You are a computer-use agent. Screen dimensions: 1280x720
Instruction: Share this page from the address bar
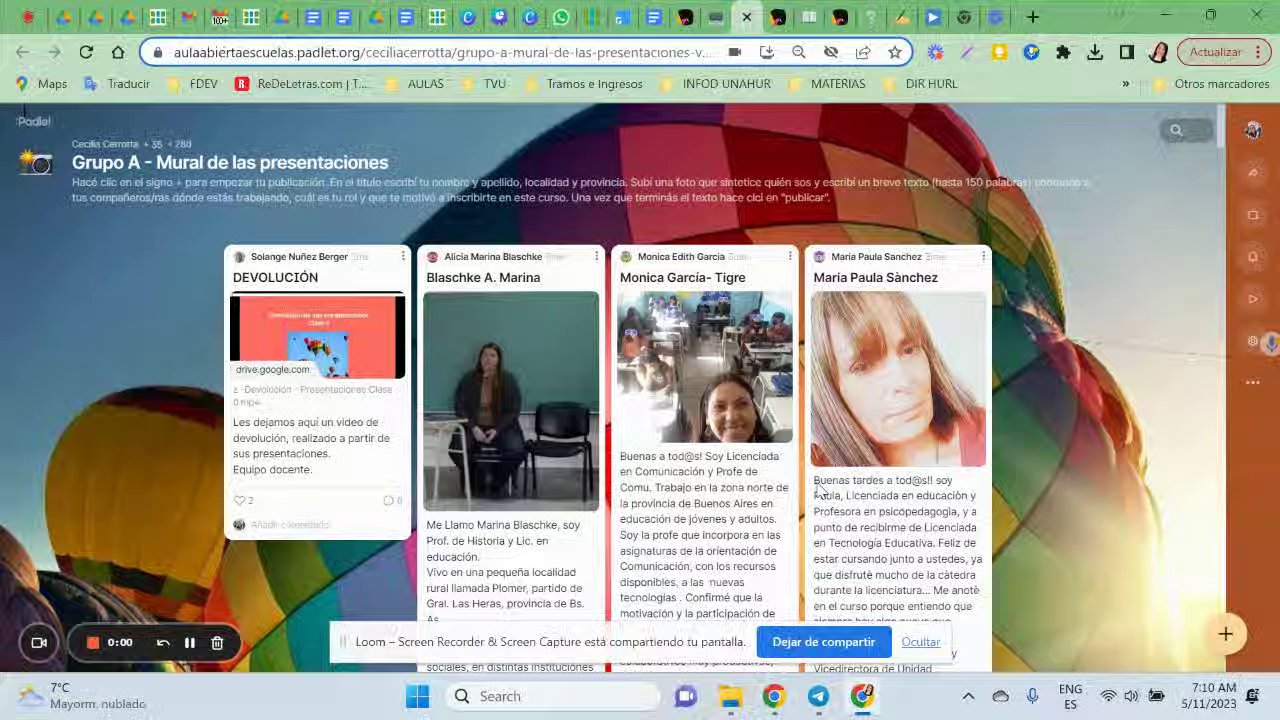point(863,52)
